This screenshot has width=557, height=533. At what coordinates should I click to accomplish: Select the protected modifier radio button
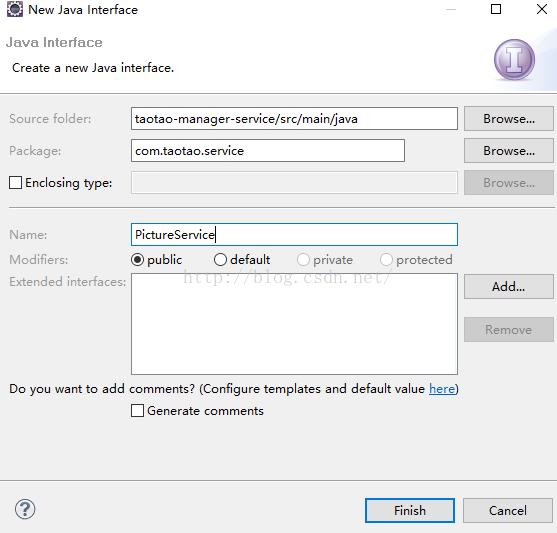(386, 260)
